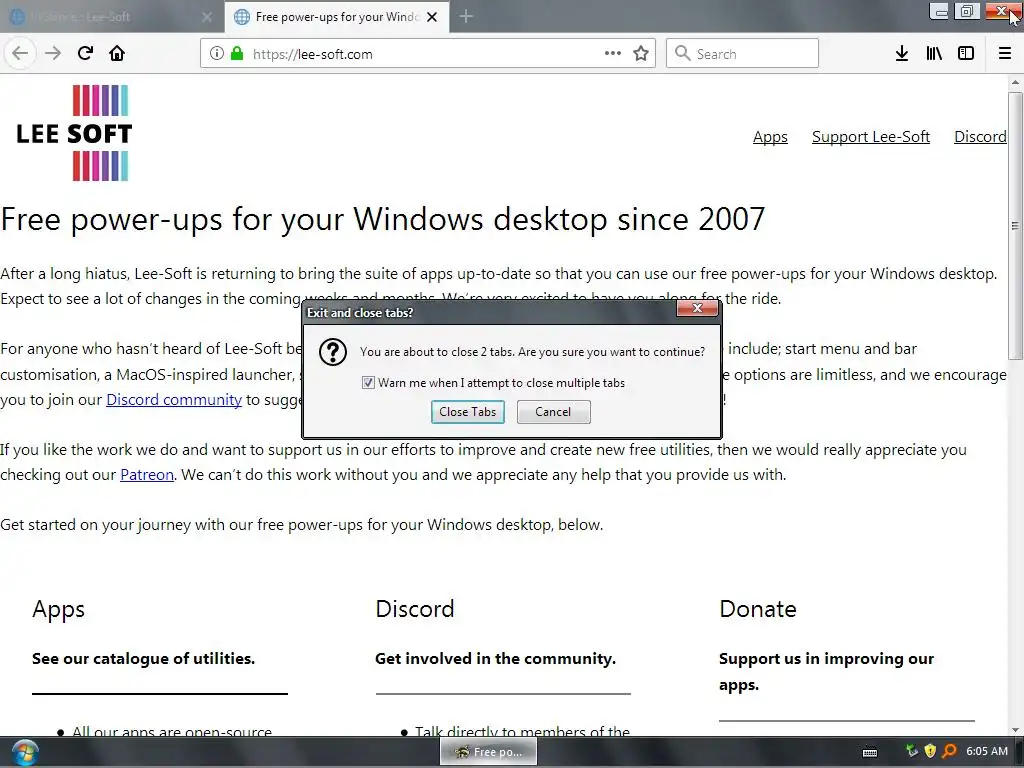Click the 'Donate' section heading

point(758,609)
